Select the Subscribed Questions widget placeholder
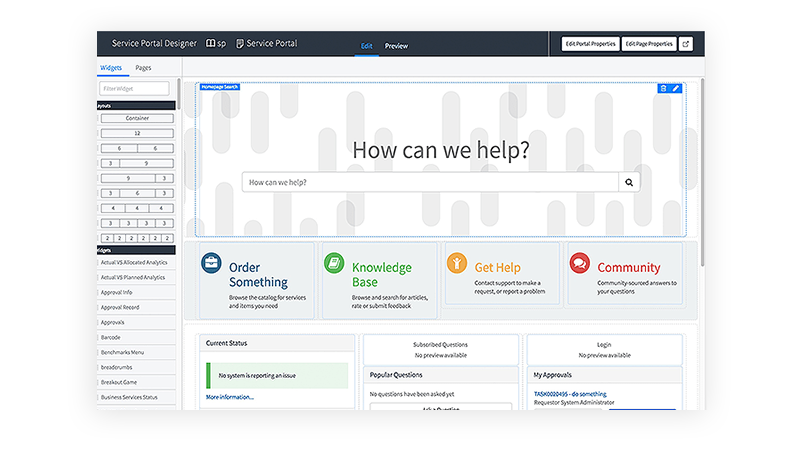Screen dimensions: 800x457 pyautogui.click(x=441, y=350)
